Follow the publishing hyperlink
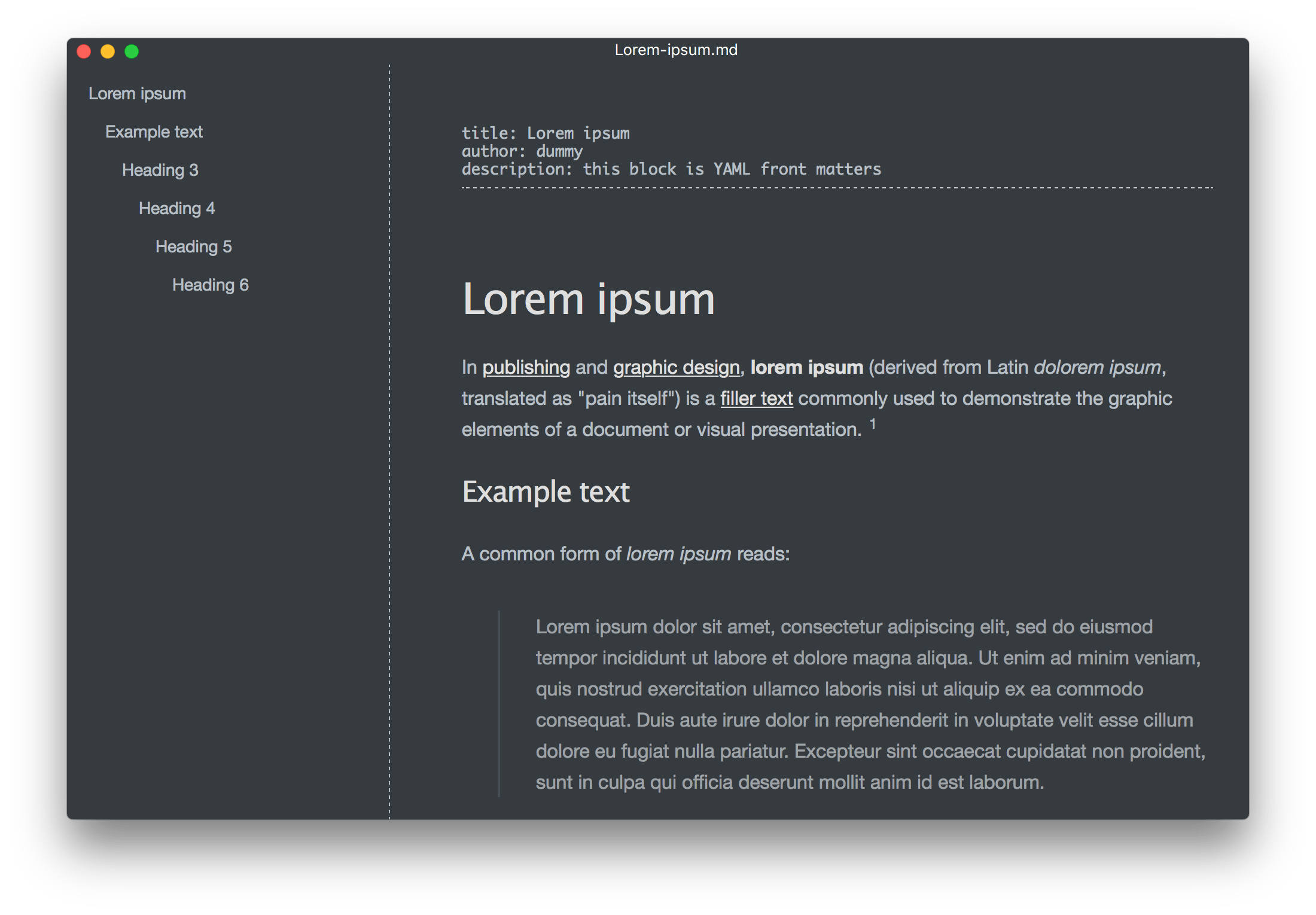 pos(526,368)
